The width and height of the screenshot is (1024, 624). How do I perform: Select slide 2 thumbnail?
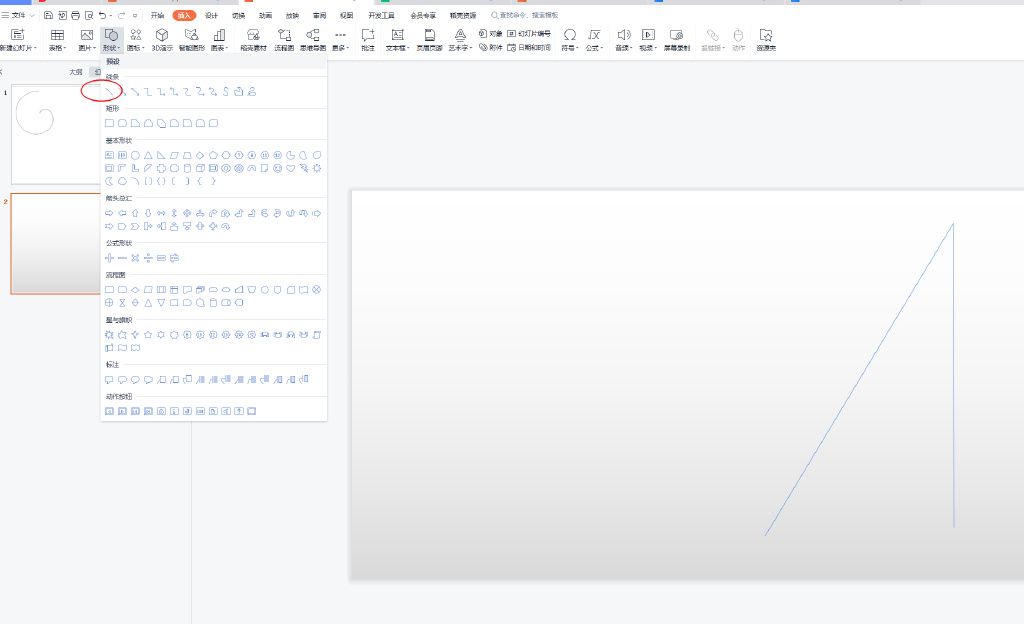(56, 243)
